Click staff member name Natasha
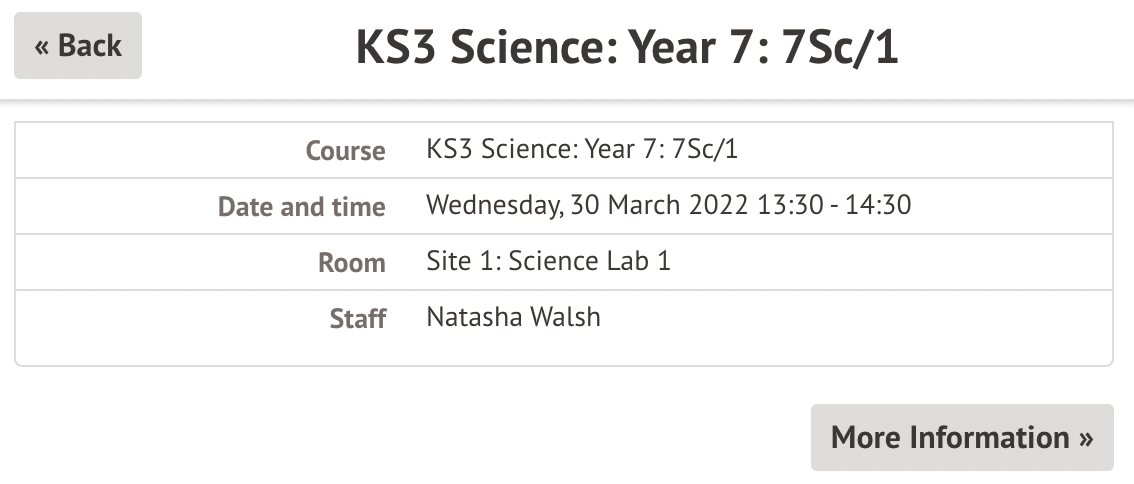 [x=470, y=318]
